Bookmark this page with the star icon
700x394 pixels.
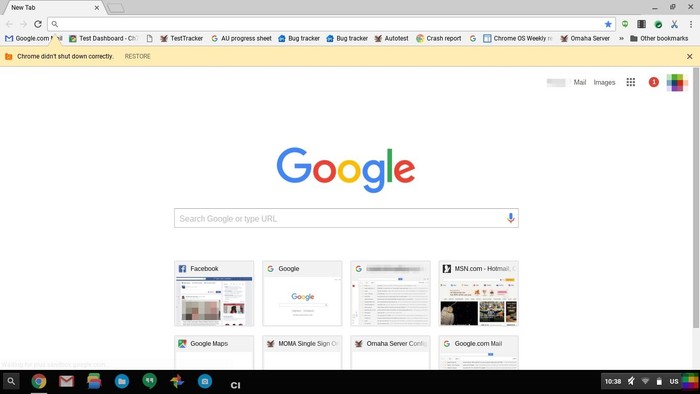point(608,24)
